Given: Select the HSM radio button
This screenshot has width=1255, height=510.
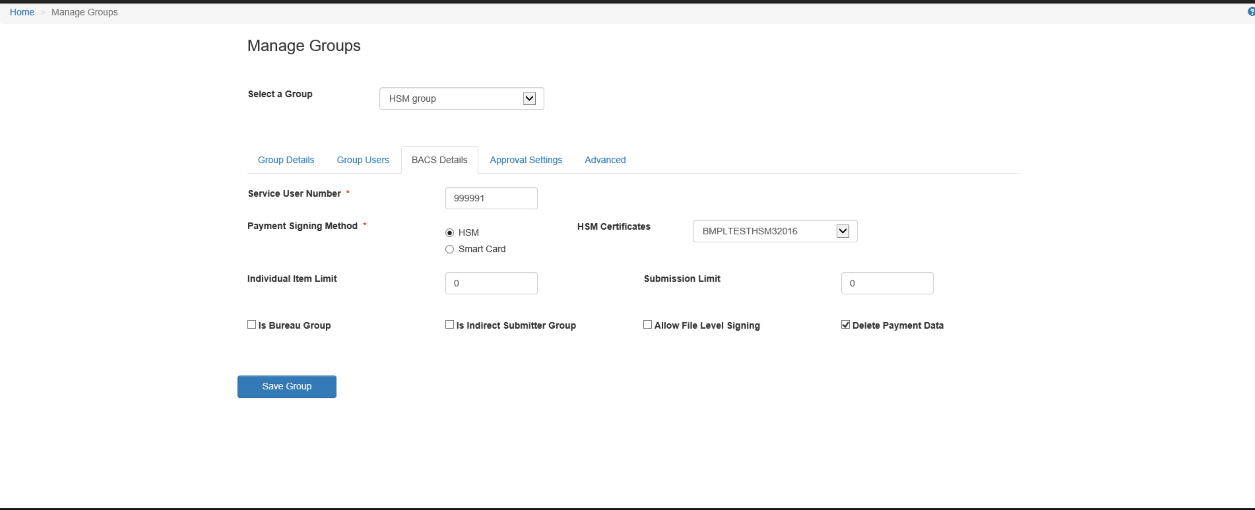Looking at the screenshot, I should 450,232.
